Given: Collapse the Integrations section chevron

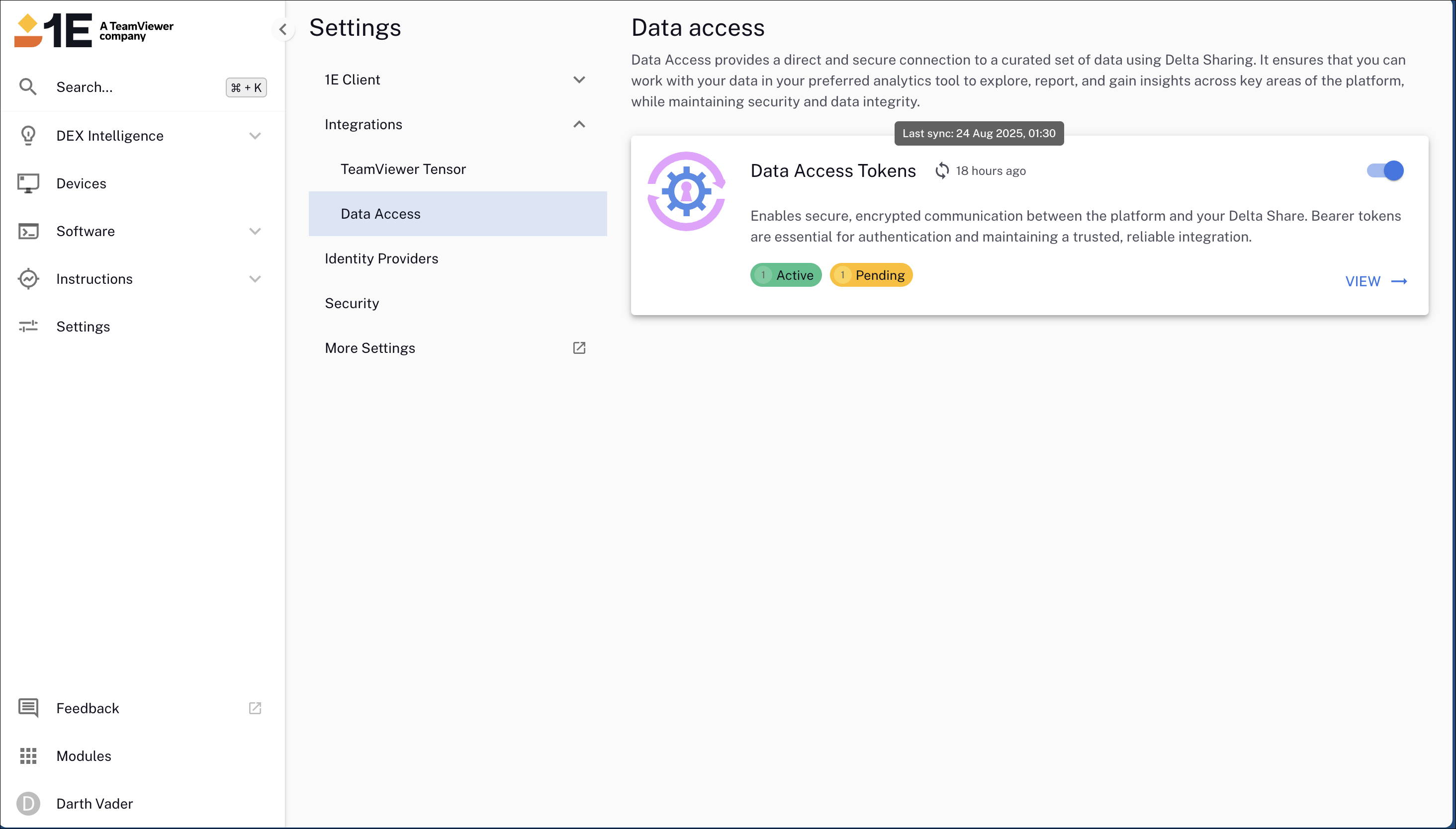Looking at the screenshot, I should tap(579, 124).
